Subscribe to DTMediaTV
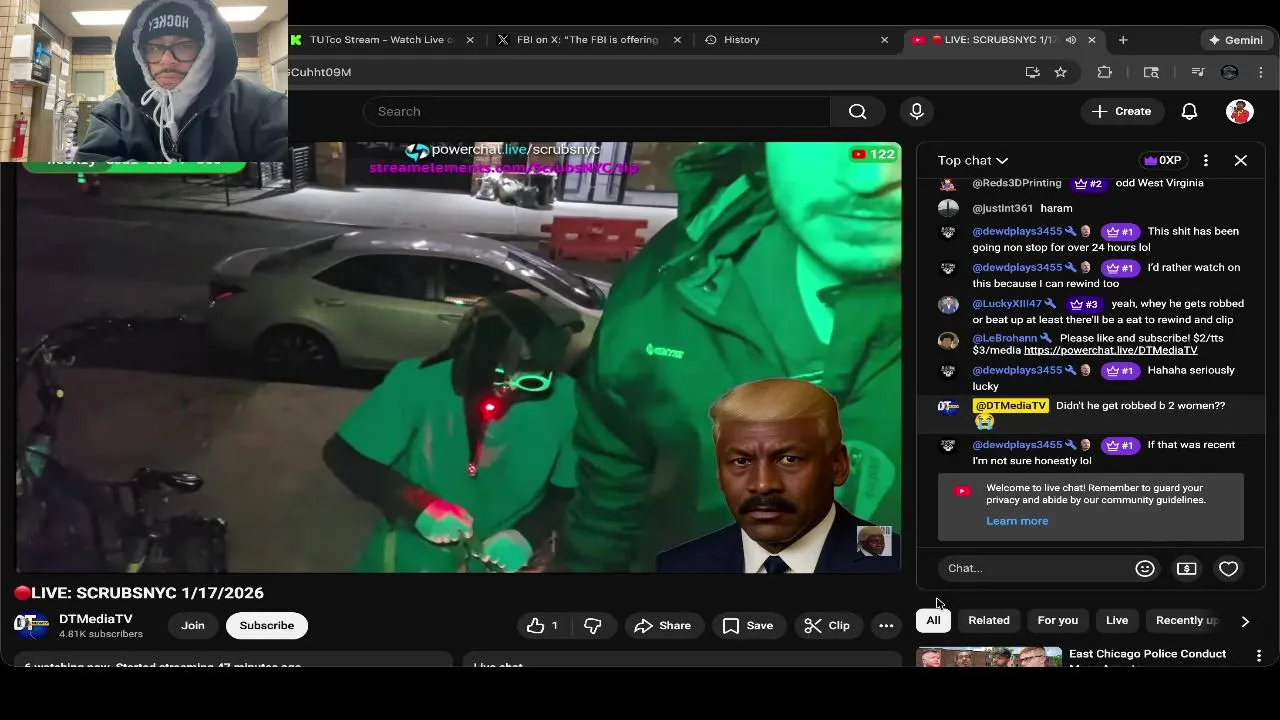Screen dimensions: 1280x720 tap(267, 625)
